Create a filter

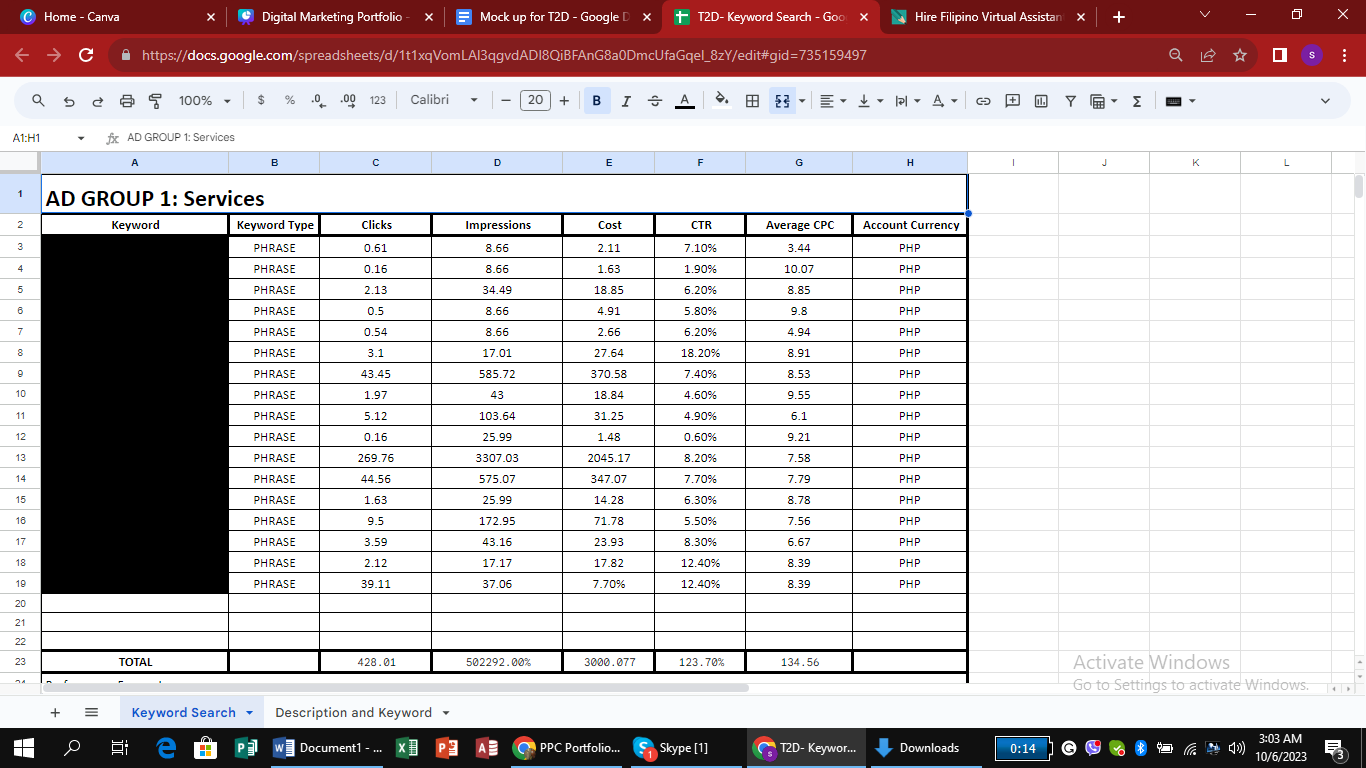(x=1070, y=101)
